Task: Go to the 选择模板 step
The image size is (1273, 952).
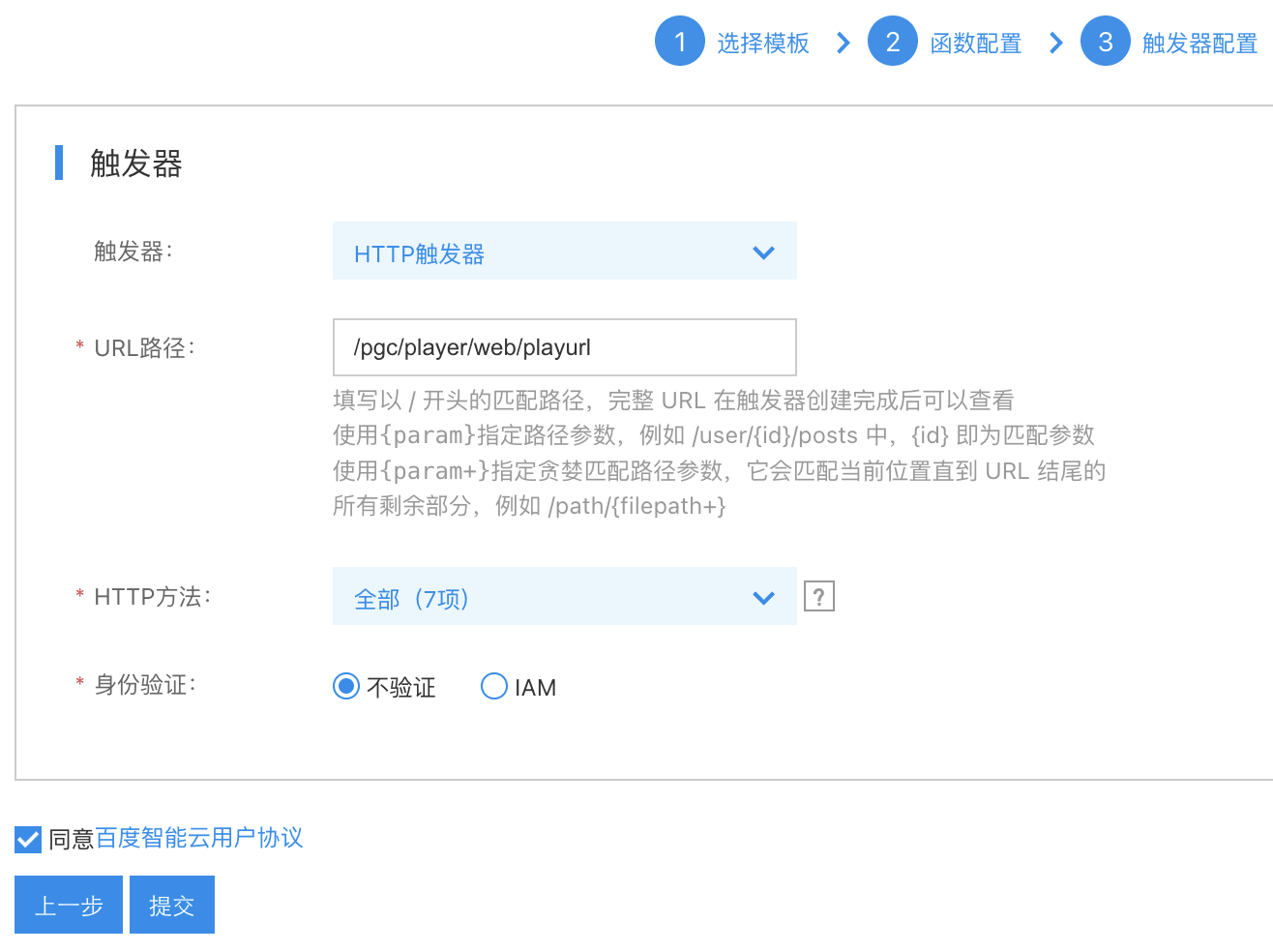Action: 763,41
